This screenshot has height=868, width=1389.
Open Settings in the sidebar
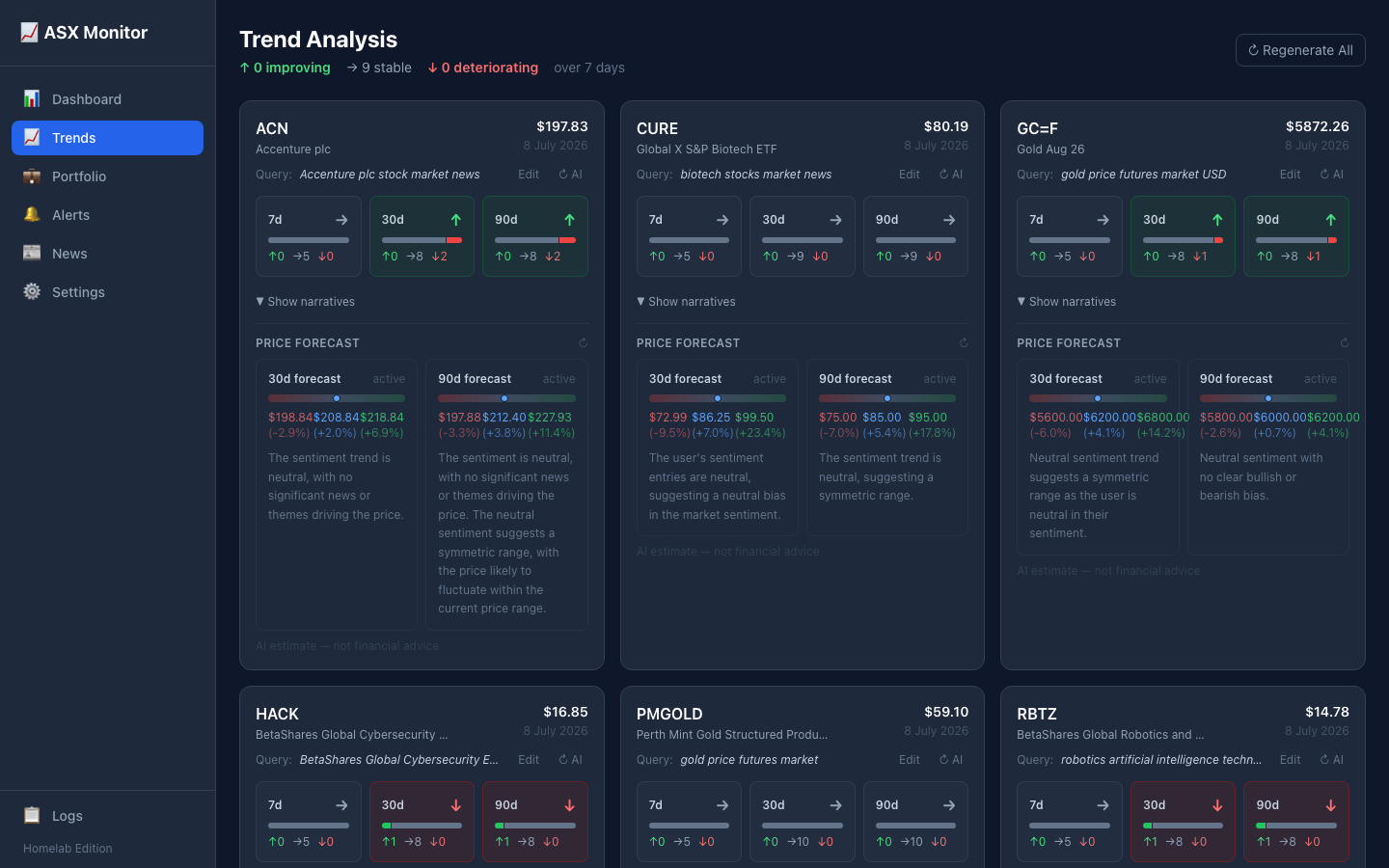107,292
